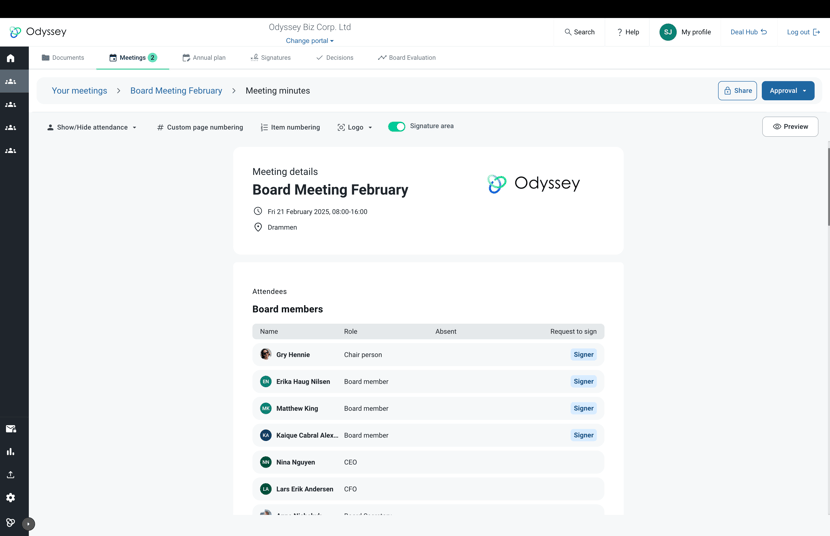830x536 pixels.
Task: Expand the sidebar with the arrow button
Action: [29, 524]
